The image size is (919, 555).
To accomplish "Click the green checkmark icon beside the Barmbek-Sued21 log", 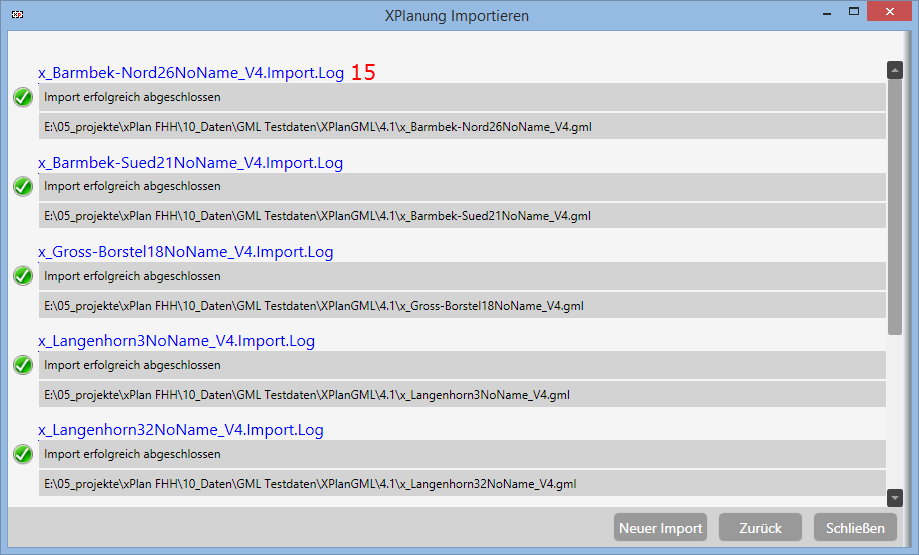I will 23,186.
